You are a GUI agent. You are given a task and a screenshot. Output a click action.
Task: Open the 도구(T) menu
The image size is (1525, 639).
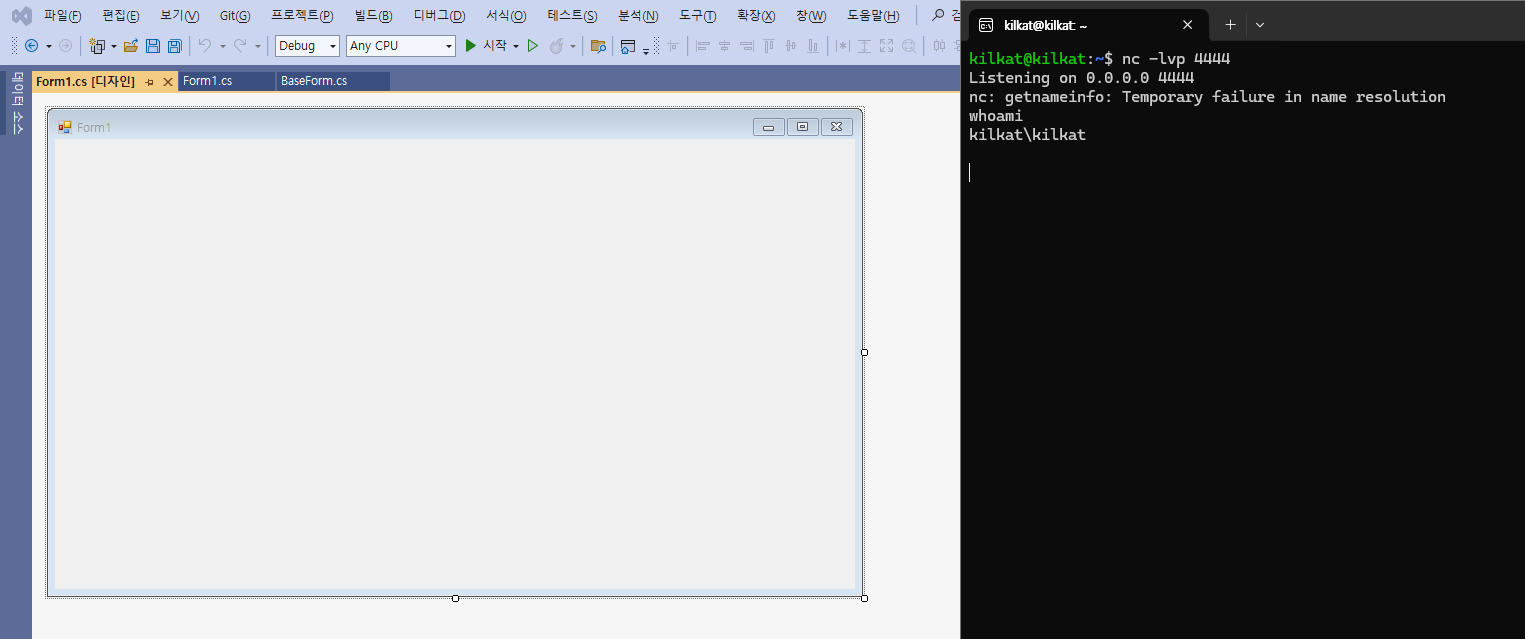click(x=698, y=16)
